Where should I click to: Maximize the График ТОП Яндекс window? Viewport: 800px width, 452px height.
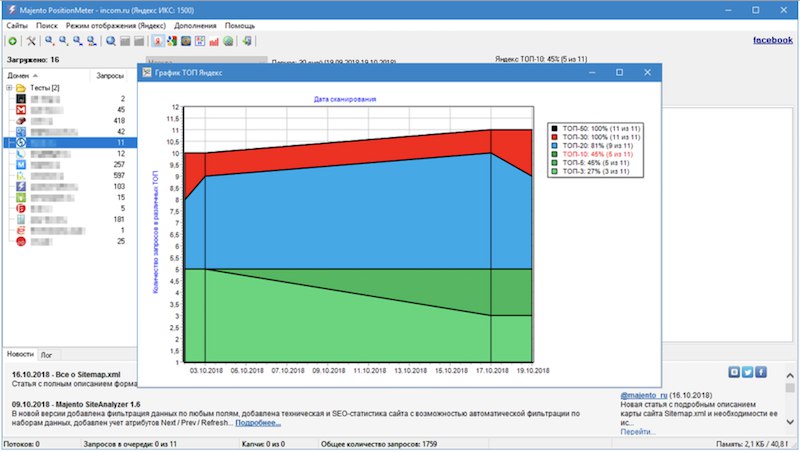(619, 72)
